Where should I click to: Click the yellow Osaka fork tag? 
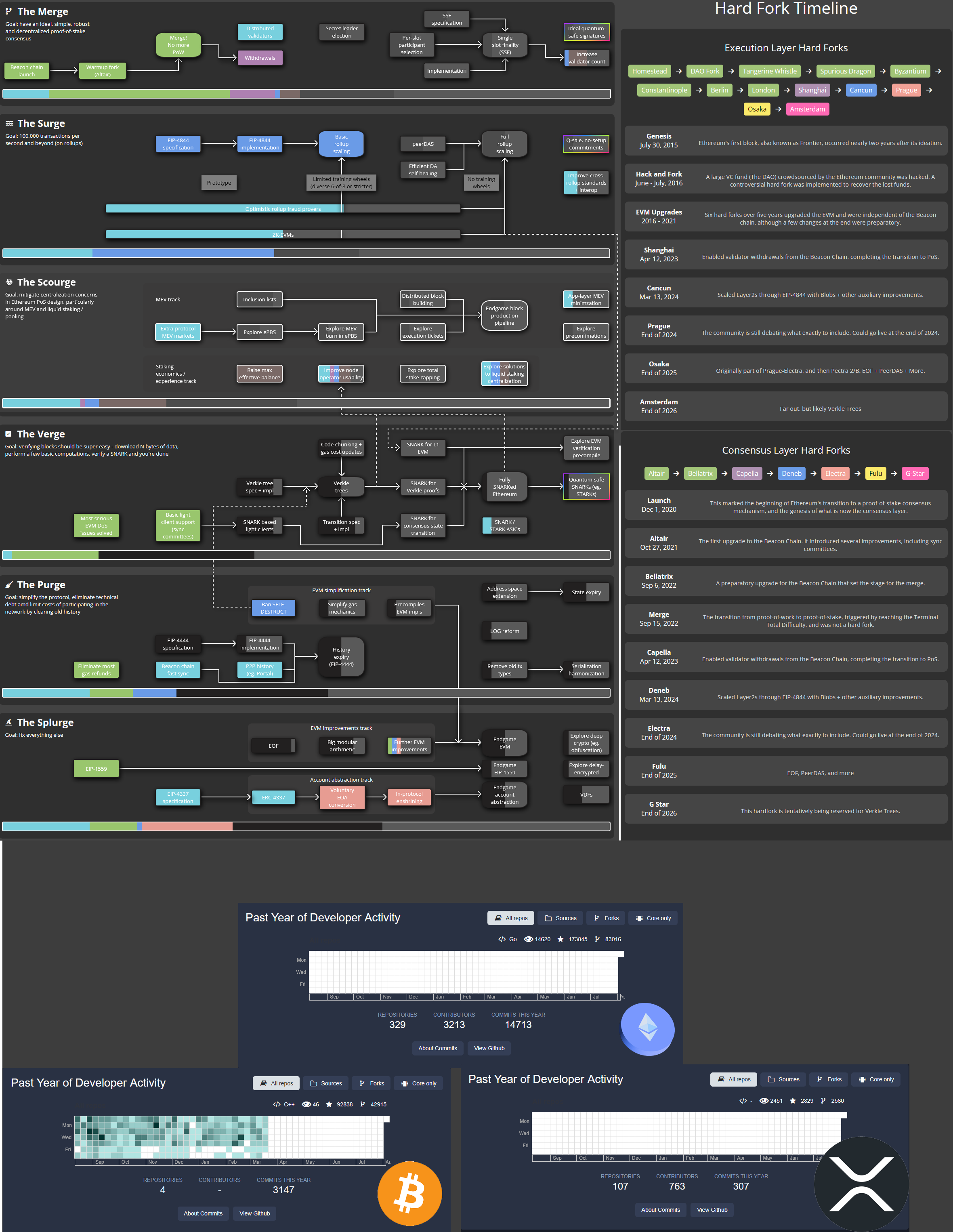757,109
